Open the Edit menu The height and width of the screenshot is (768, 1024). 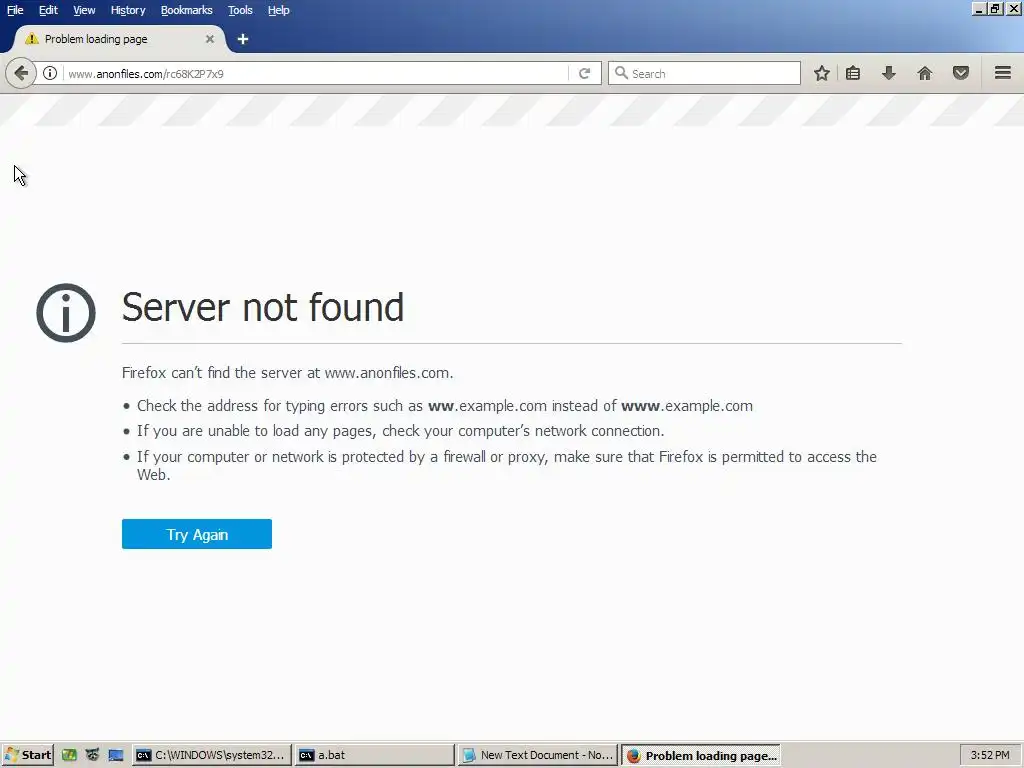[48, 10]
